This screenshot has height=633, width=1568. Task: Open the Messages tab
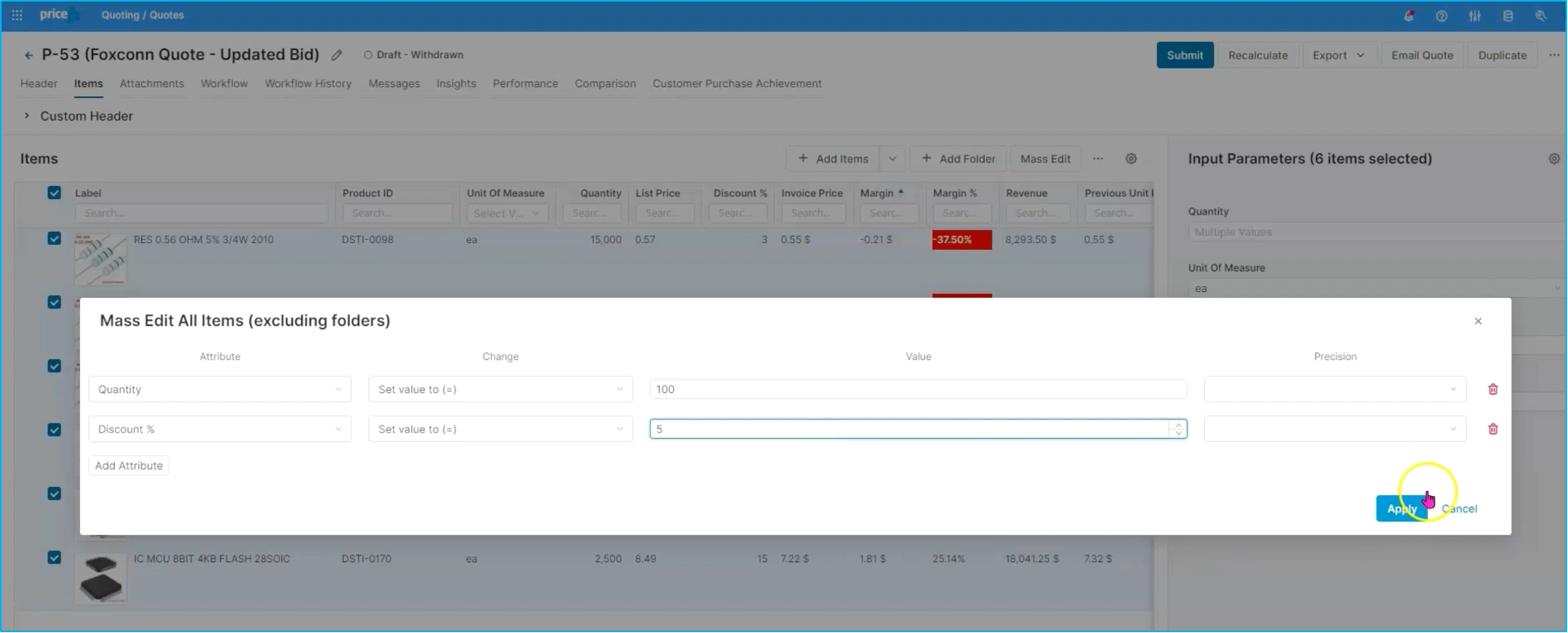pos(394,83)
